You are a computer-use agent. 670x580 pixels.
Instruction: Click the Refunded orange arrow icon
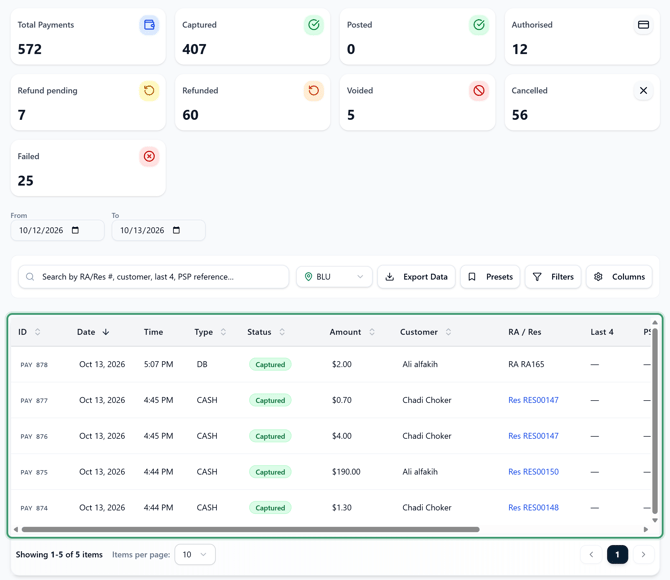click(x=314, y=91)
